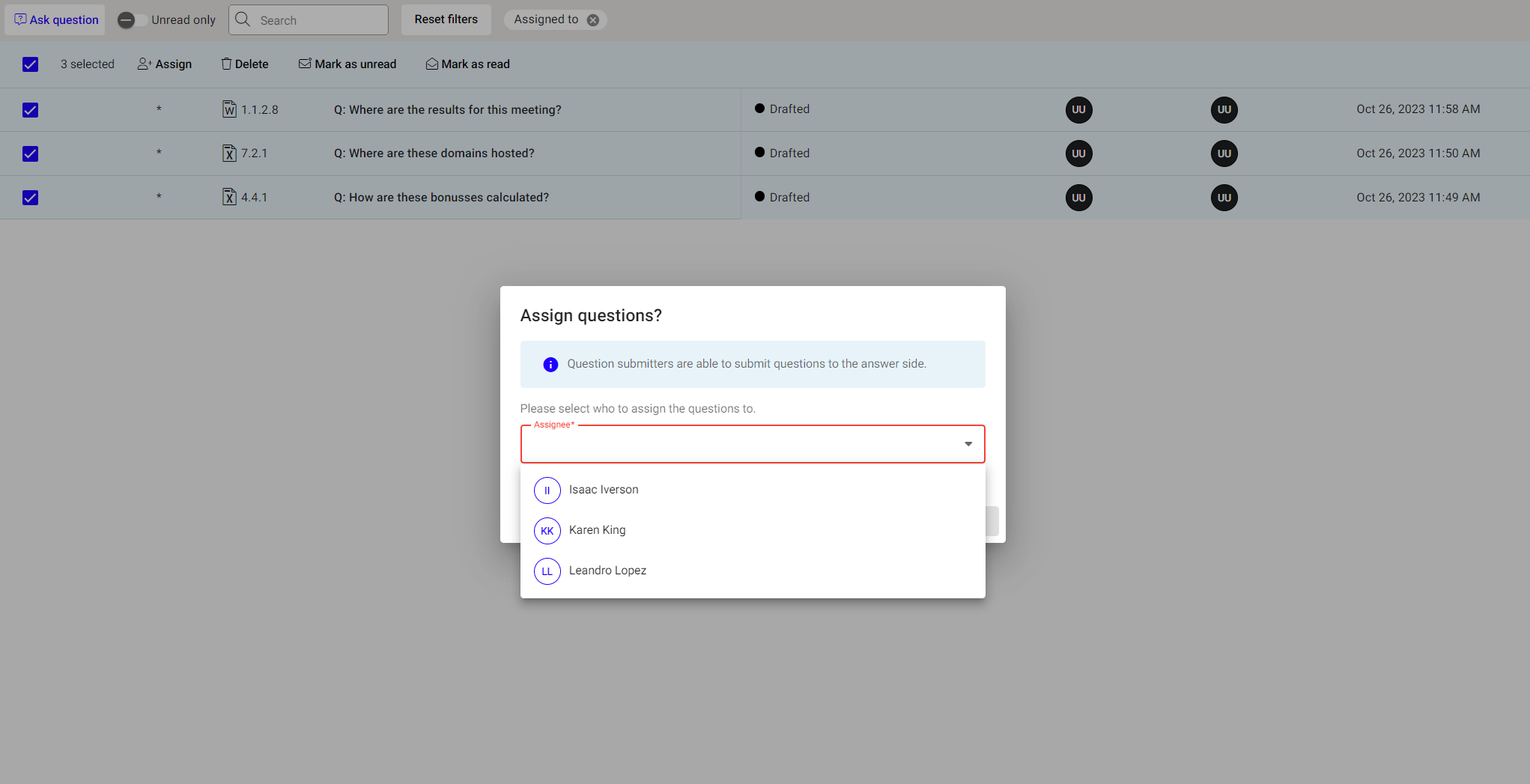Click Drafted status in the 1.1.2.8 row
The width and height of the screenshot is (1530, 784).
point(783,109)
